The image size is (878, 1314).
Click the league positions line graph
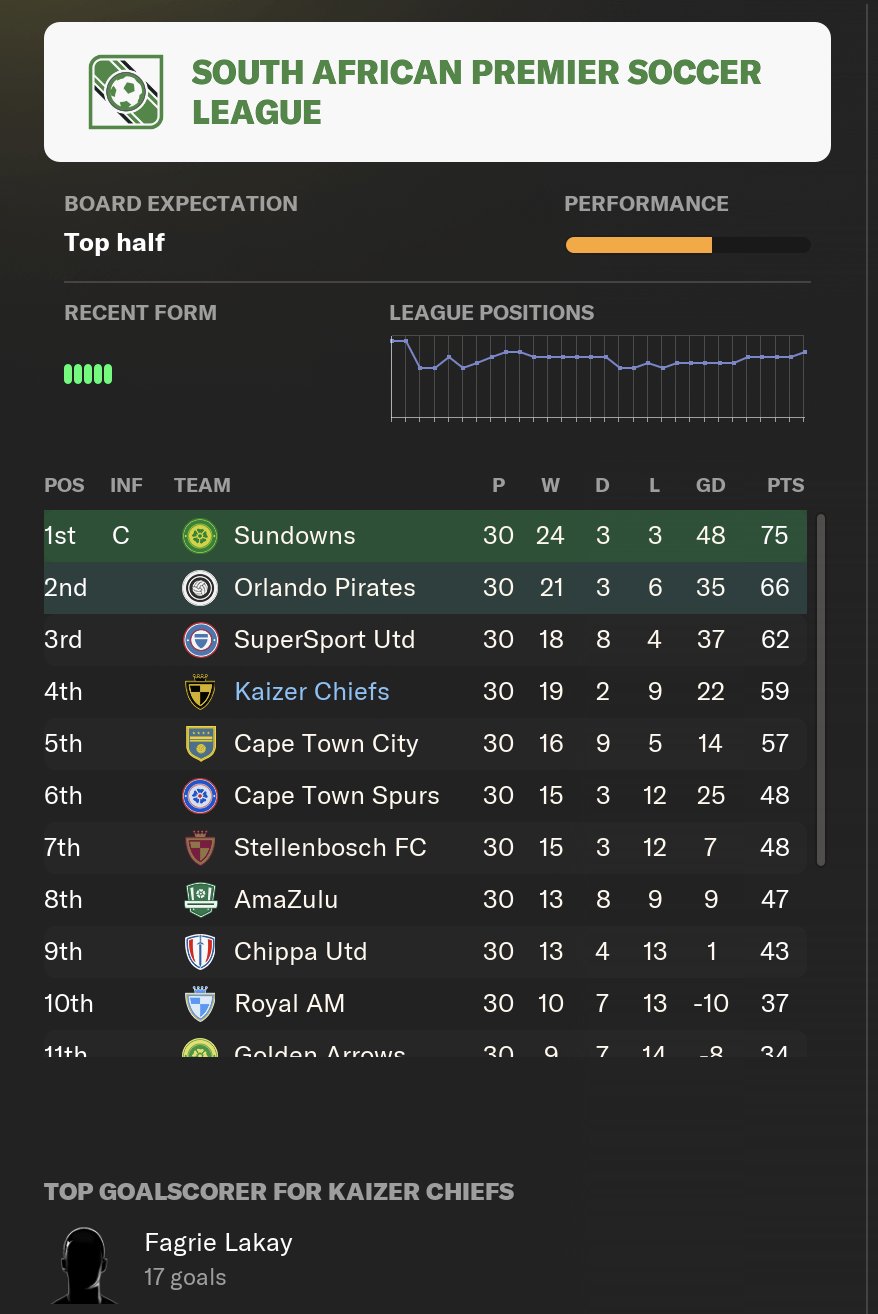597,377
